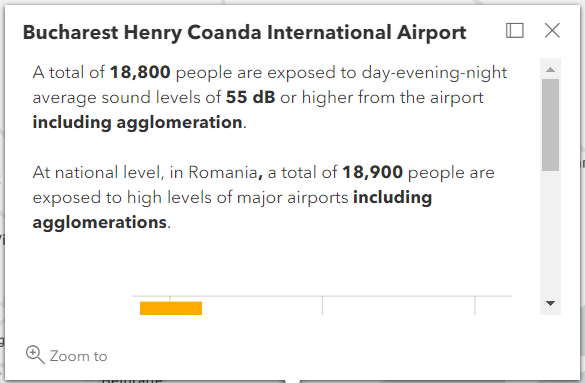Click the middle chart gridline
Image resolution: width=585 pixels, height=383 pixels.
point(322,305)
